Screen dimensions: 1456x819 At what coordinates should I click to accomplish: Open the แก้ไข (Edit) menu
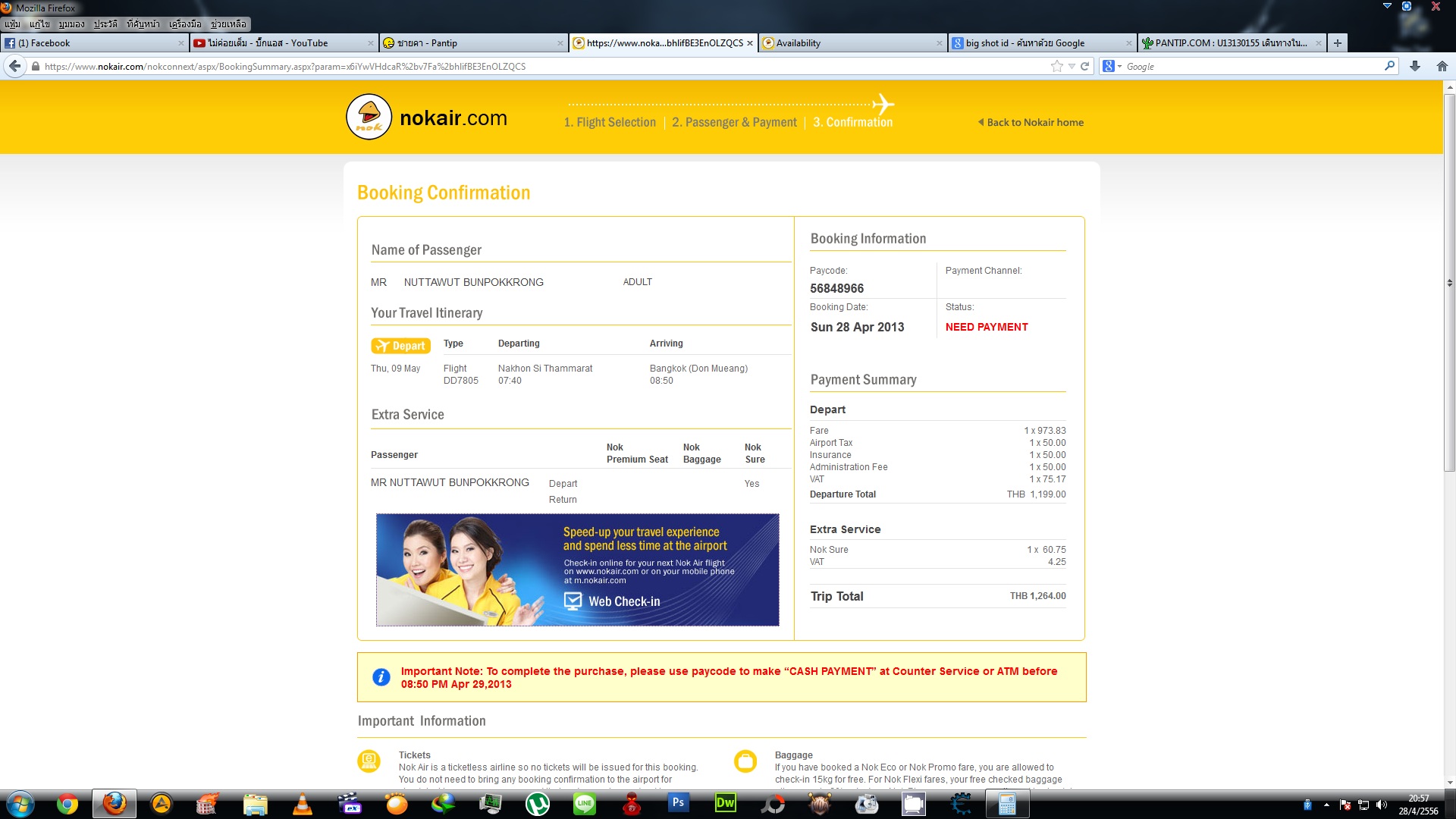click(x=39, y=24)
